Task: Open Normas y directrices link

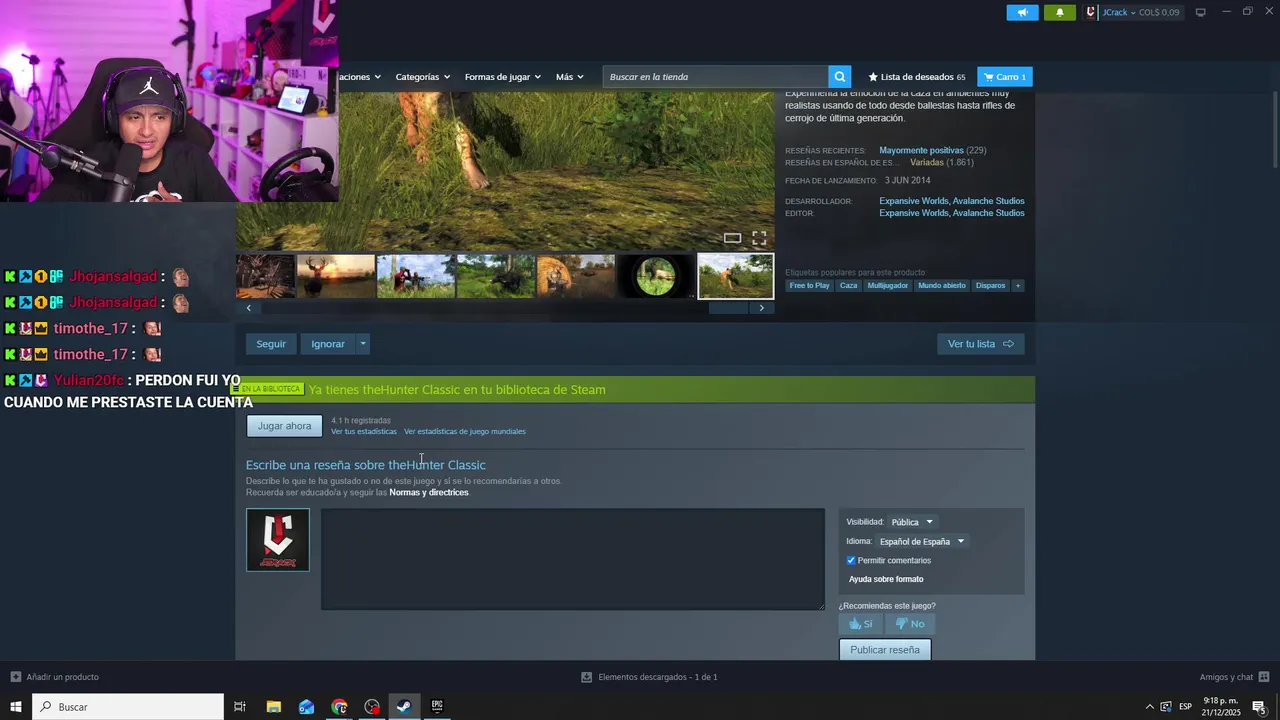Action: click(429, 492)
